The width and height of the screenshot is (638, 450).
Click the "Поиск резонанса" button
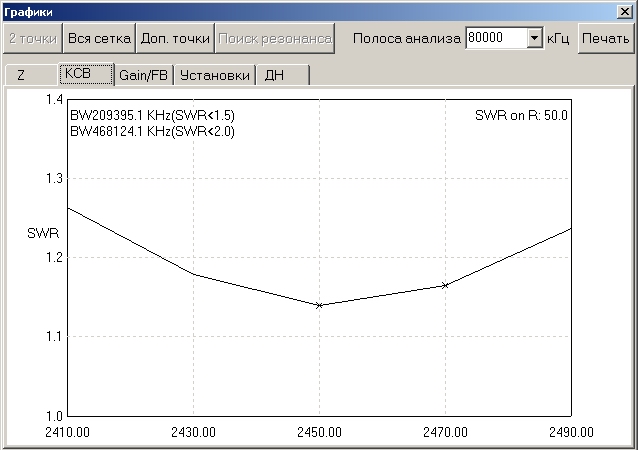pos(274,38)
